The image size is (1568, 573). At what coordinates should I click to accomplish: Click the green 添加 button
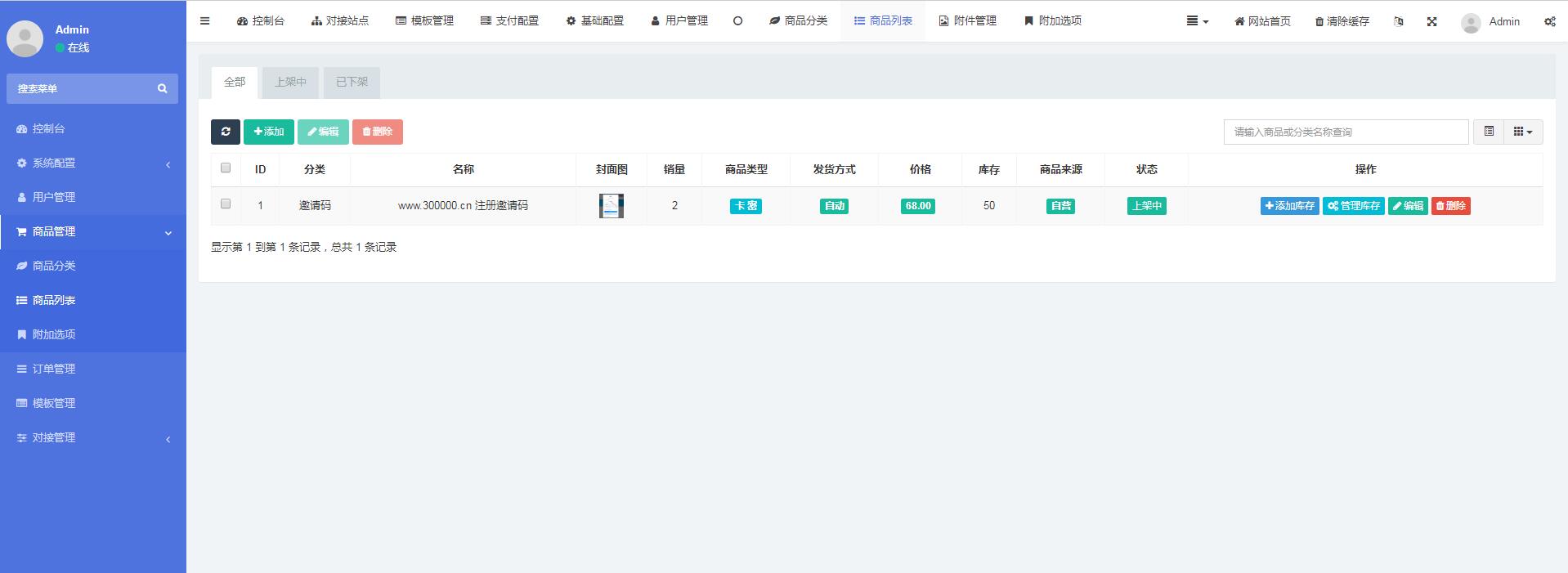[x=268, y=132]
